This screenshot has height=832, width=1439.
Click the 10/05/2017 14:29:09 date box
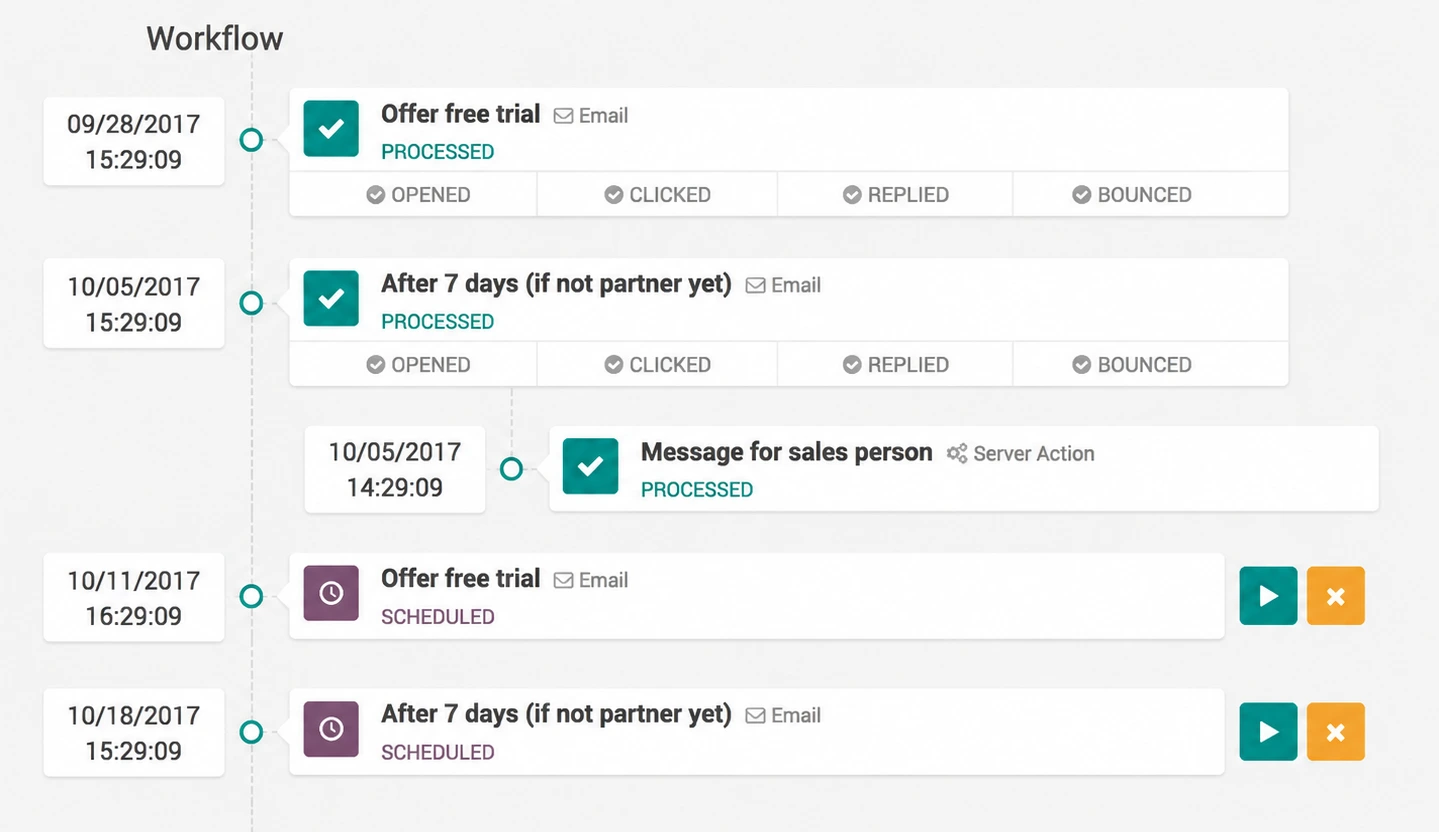click(395, 469)
